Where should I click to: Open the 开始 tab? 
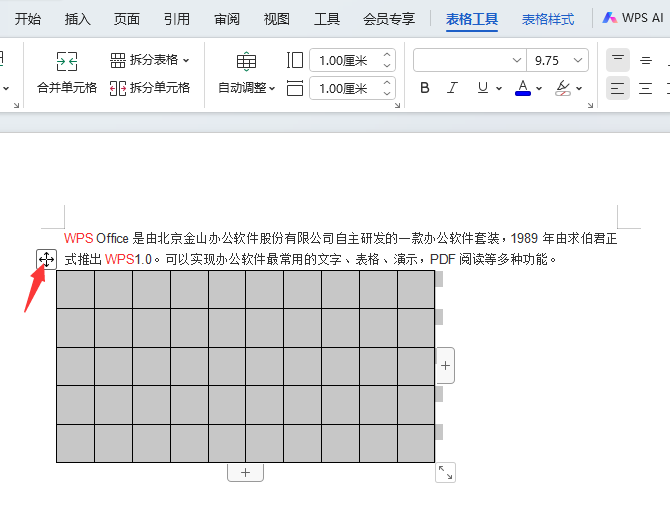pos(28,19)
